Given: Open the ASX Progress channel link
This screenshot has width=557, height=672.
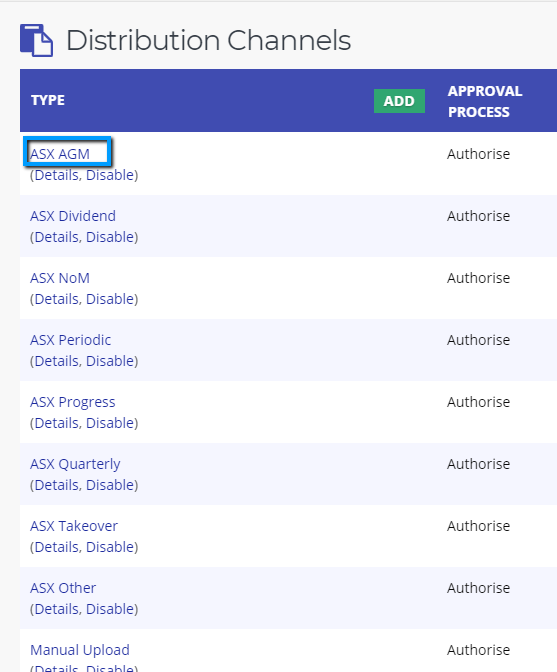Looking at the screenshot, I should point(73,402).
